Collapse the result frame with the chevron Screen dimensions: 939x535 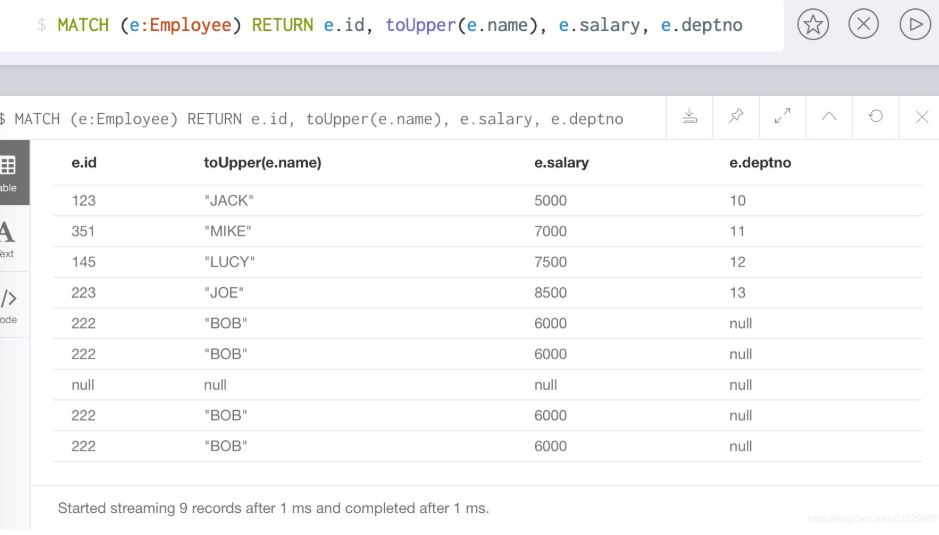pos(829,116)
